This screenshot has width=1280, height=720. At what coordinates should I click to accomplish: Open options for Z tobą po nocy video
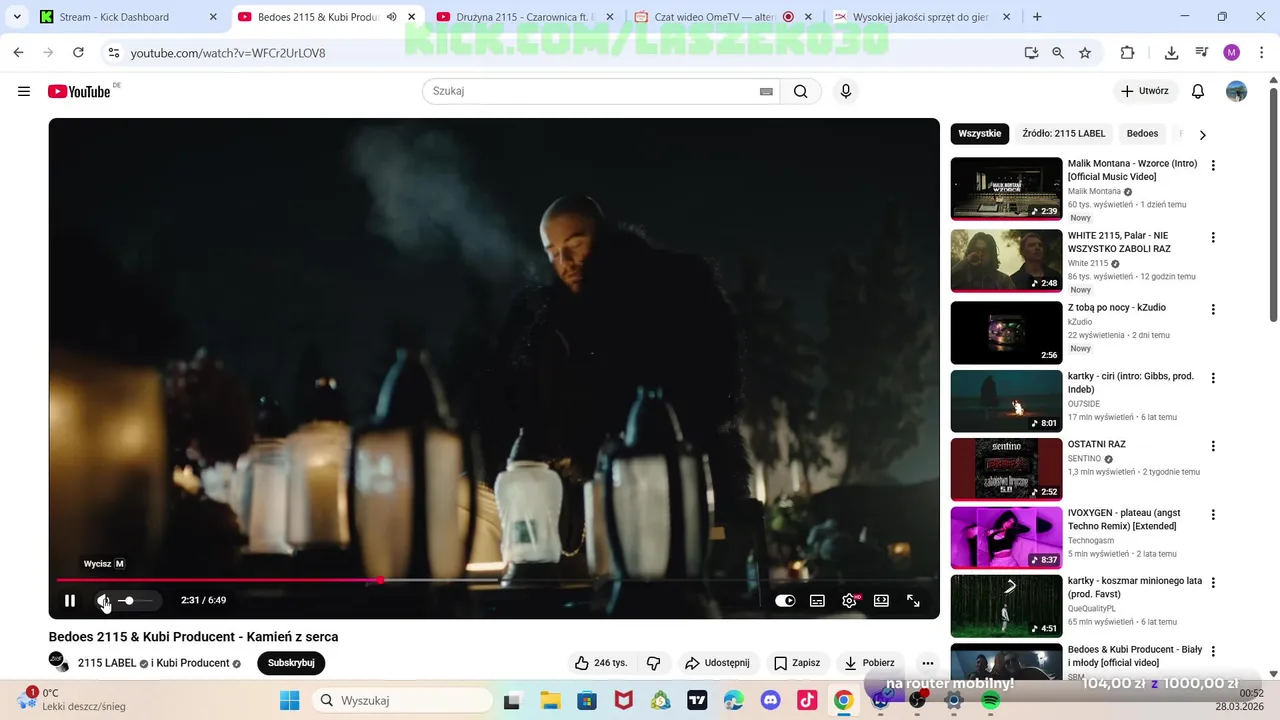(x=1213, y=310)
